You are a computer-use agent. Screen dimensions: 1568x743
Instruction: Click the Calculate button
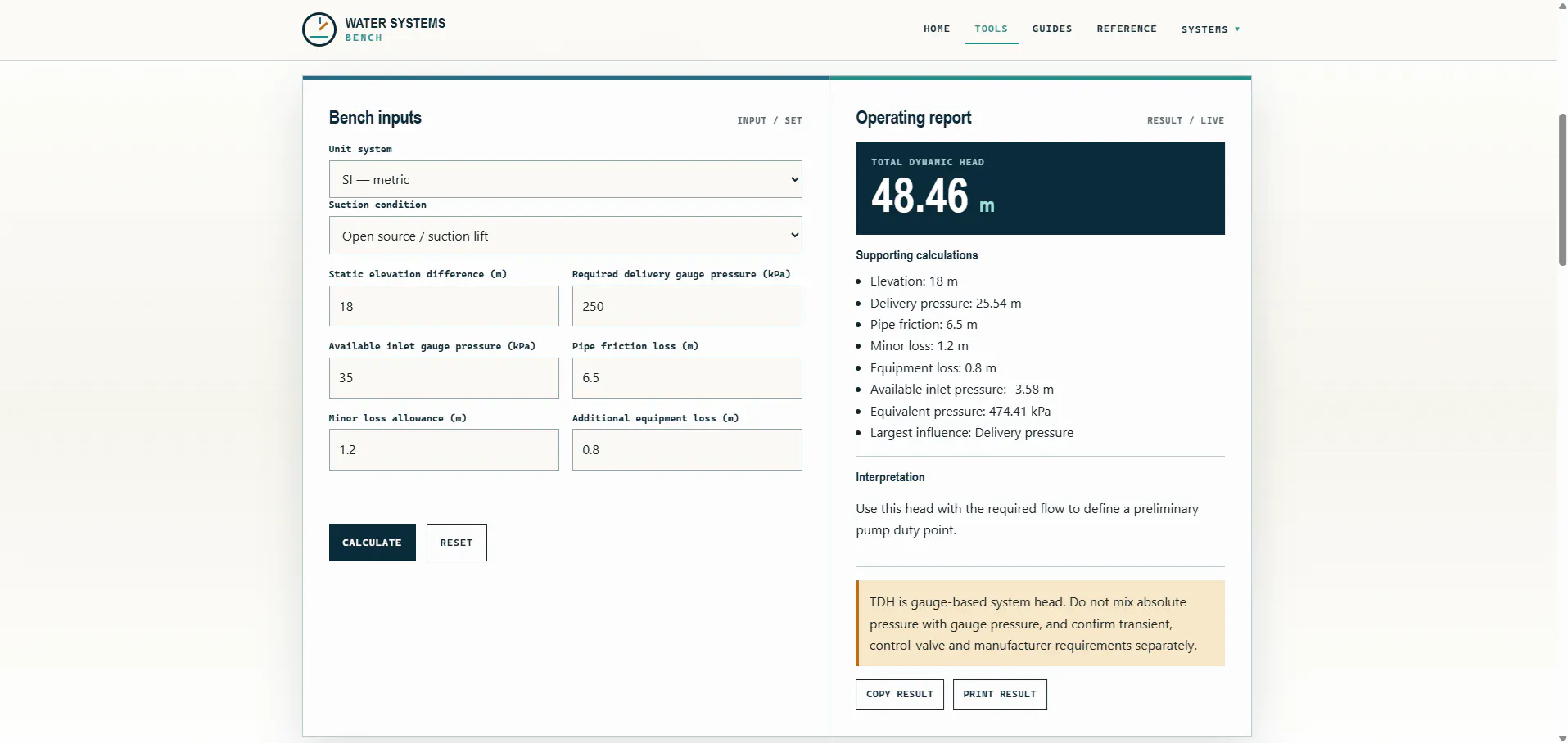(373, 543)
